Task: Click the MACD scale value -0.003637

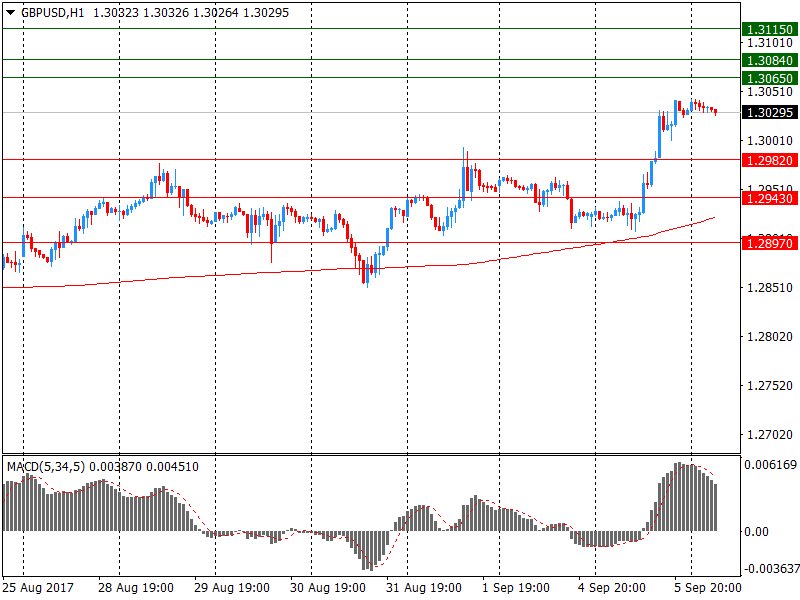Action: coord(771,568)
